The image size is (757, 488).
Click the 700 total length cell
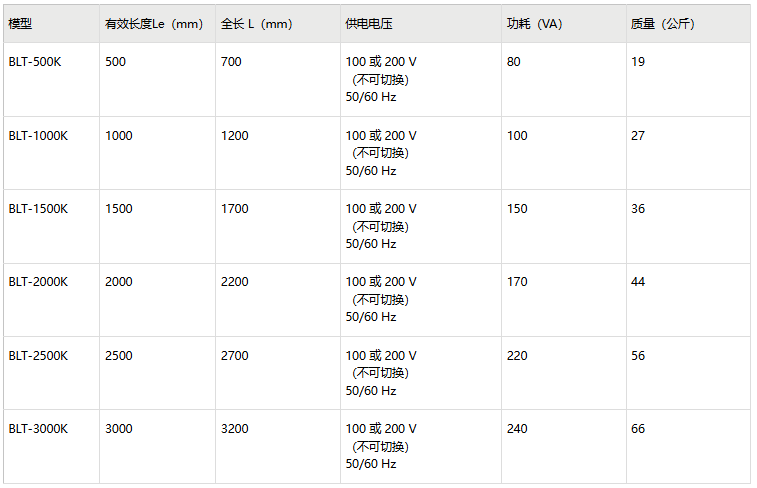(x=231, y=62)
